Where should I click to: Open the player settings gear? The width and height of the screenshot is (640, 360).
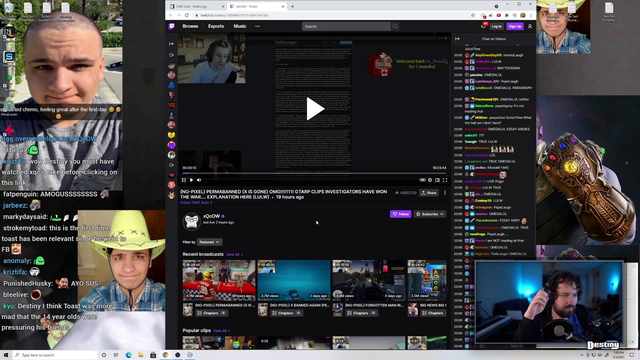[x=430, y=180]
